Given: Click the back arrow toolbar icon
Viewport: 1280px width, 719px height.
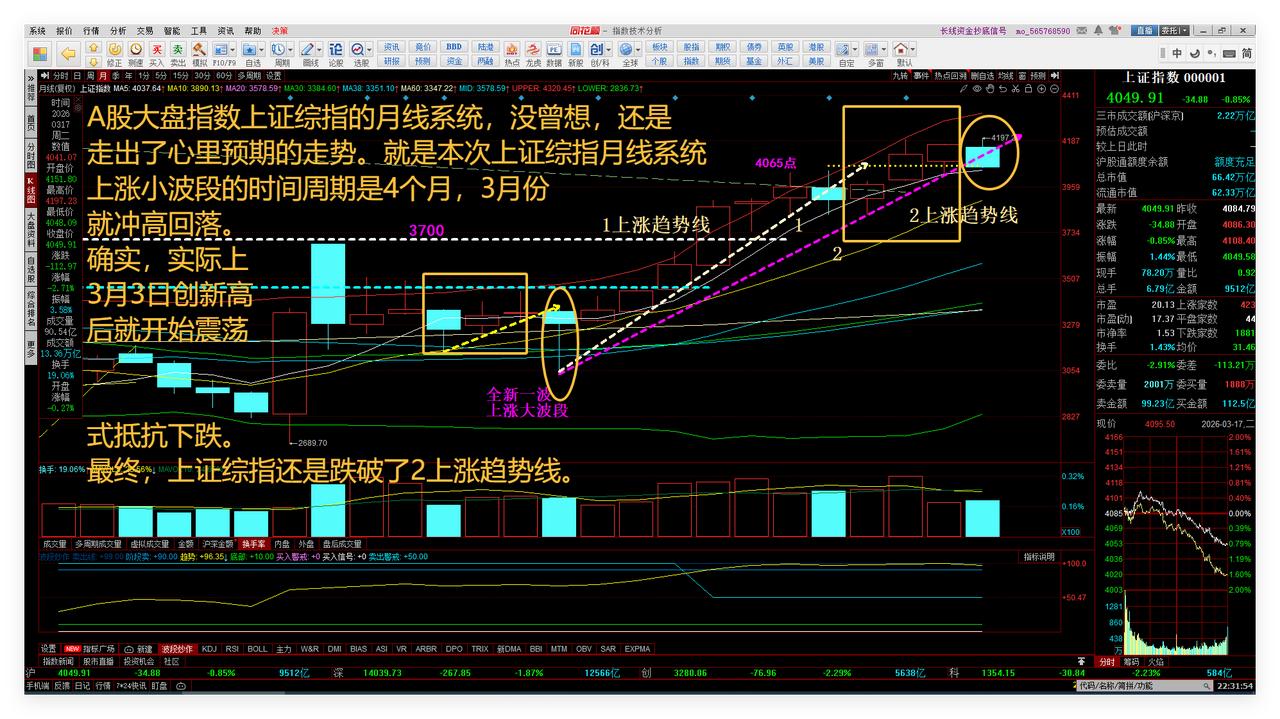Looking at the screenshot, I should pyautogui.click(x=67, y=53).
